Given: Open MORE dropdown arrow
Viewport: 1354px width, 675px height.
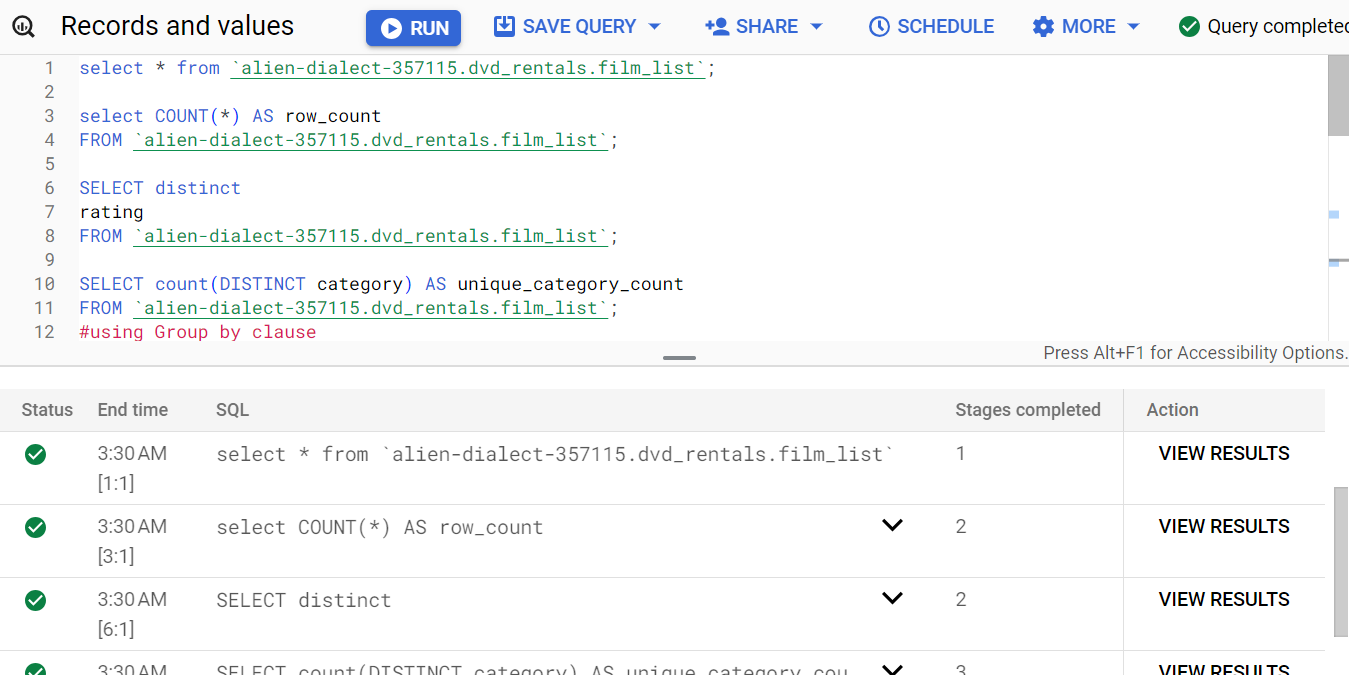Looking at the screenshot, I should pyautogui.click(x=1133, y=27).
